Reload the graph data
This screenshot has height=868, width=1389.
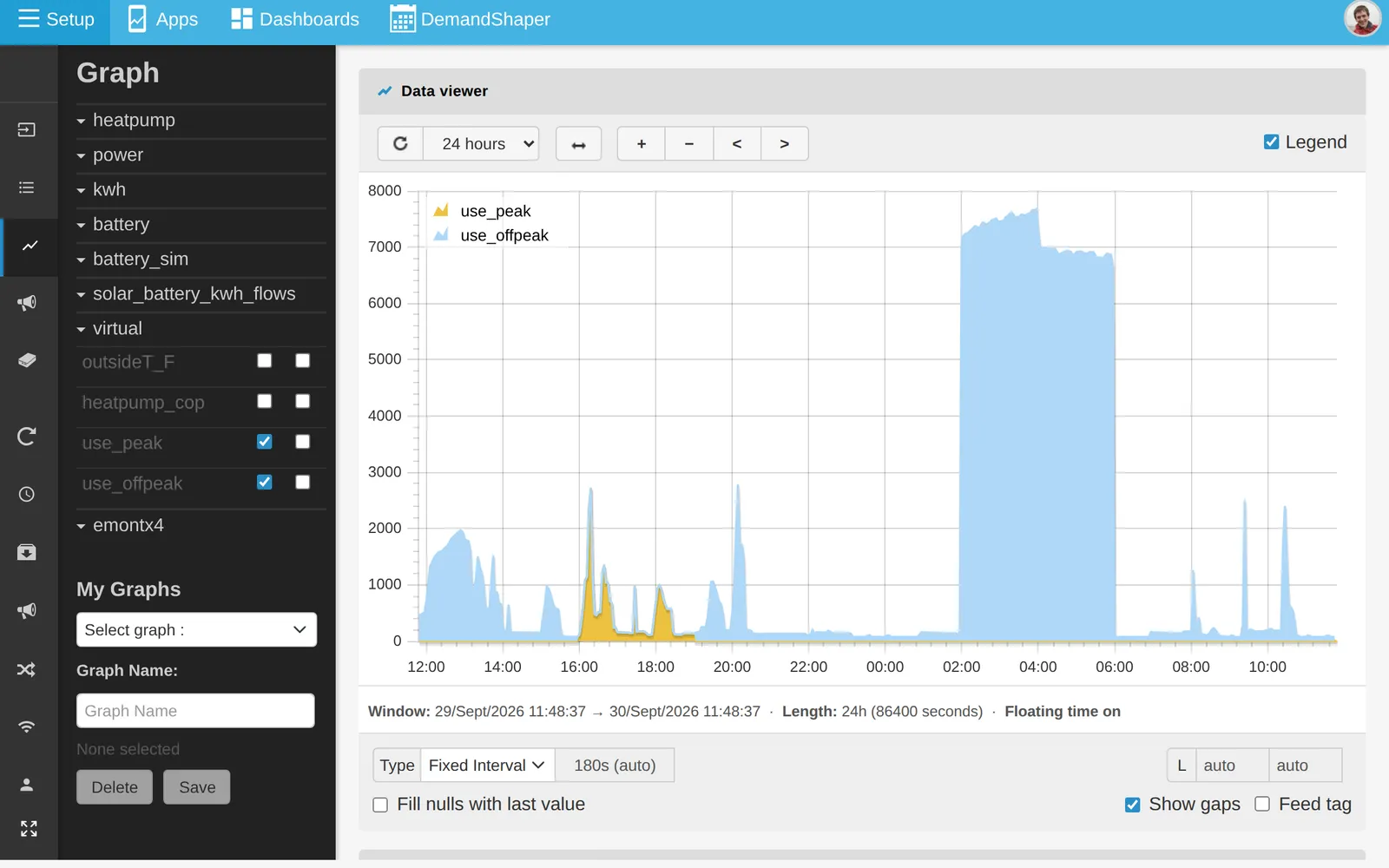coord(400,144)
